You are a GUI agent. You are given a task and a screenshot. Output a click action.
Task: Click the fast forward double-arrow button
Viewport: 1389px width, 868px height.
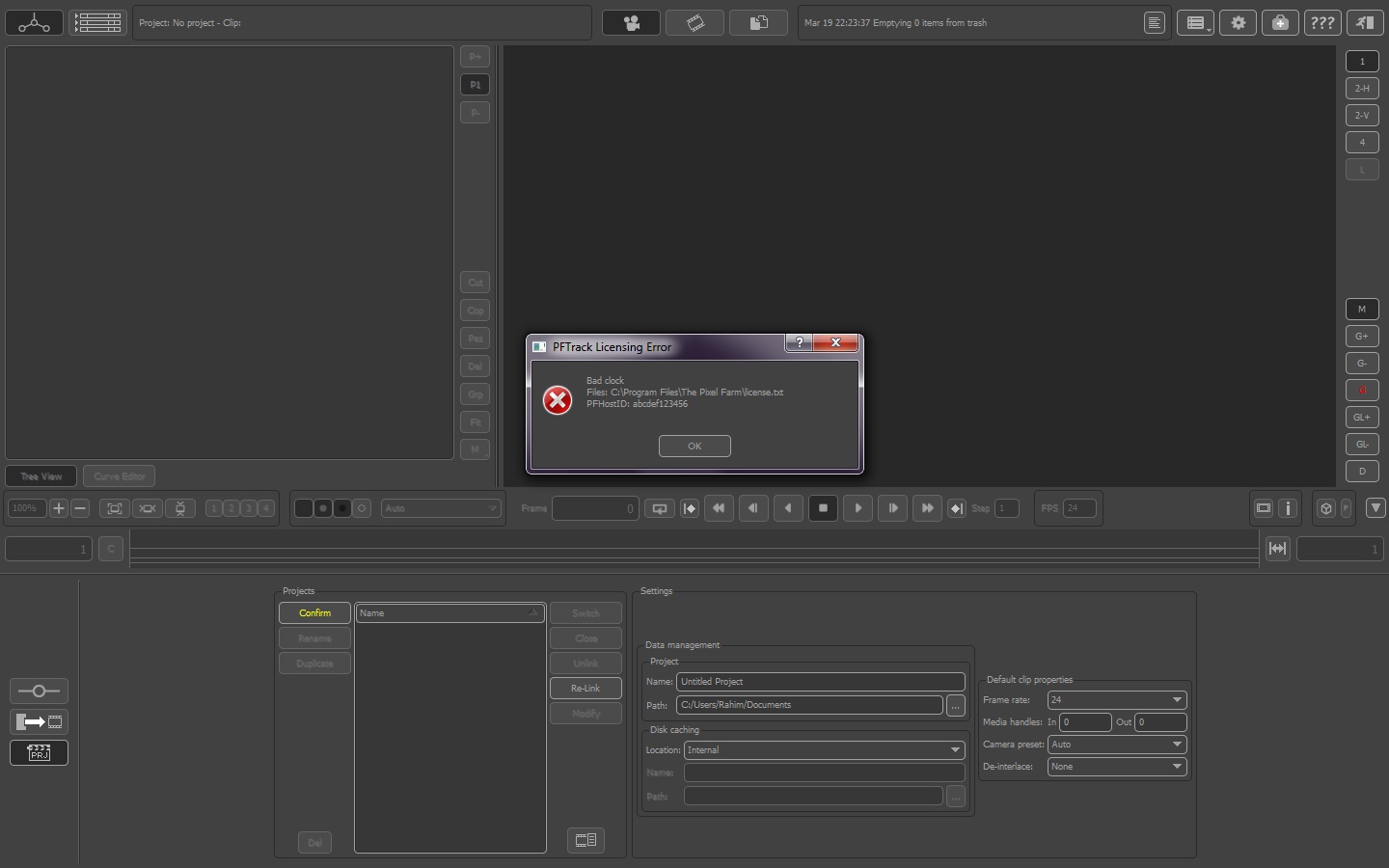[x=927, y=507]
